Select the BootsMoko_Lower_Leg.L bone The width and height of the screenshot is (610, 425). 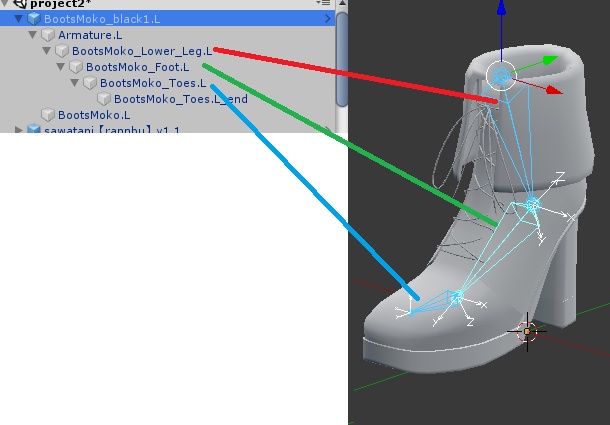click(142, 51)
